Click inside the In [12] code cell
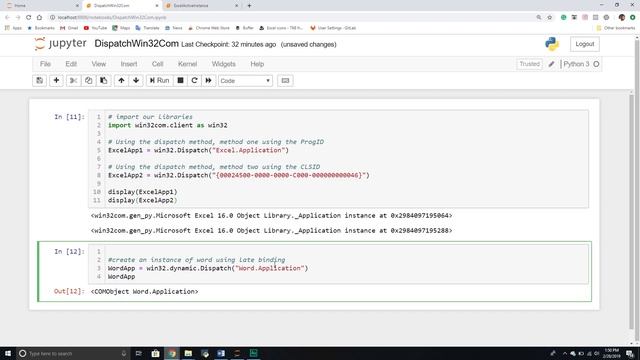This screenshot has width=640, height=360. pos(339,264)
